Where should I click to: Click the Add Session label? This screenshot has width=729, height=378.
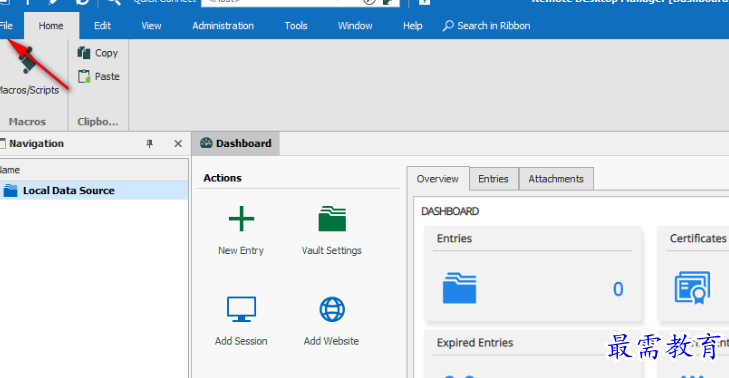pyautogui.click(x=241, y=341)
